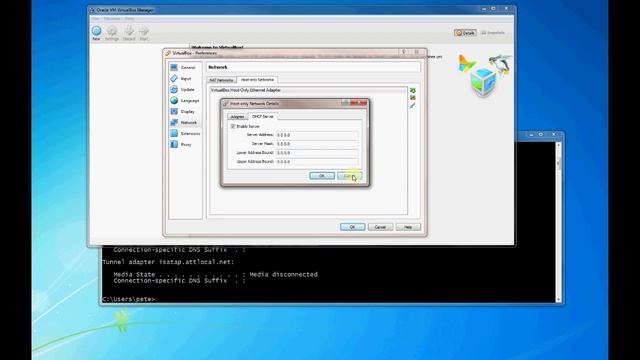
Task: Click help question mark in Network Details title bar
Action: (x=345, y=103)
